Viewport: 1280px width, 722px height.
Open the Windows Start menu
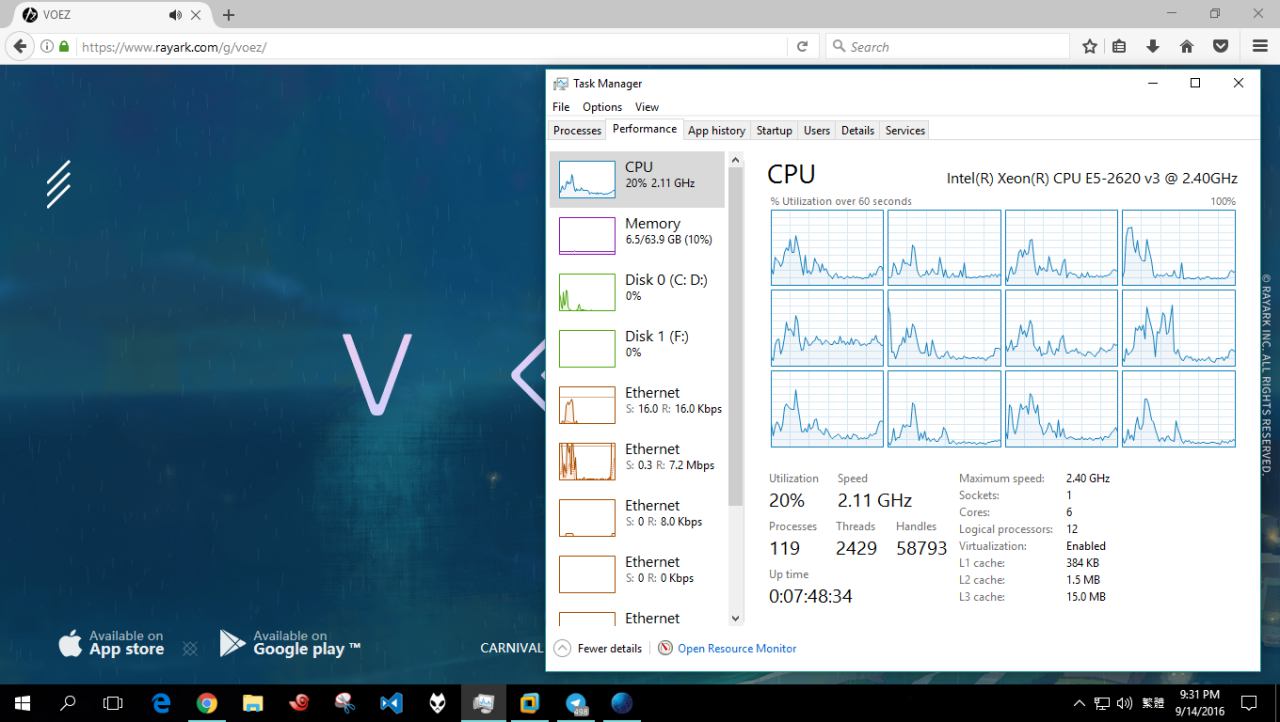(x=22, y=703)
